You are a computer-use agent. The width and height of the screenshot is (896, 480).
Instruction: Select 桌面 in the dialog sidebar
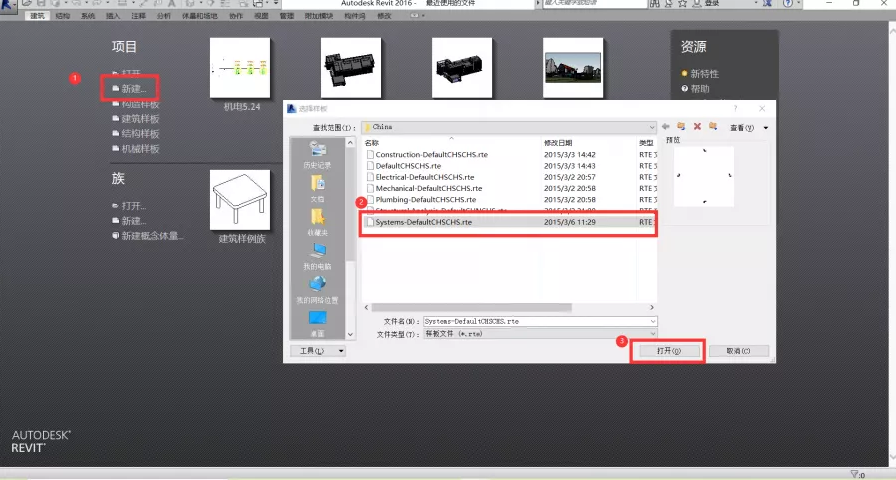pyautogui.click(x=317, y=323)
